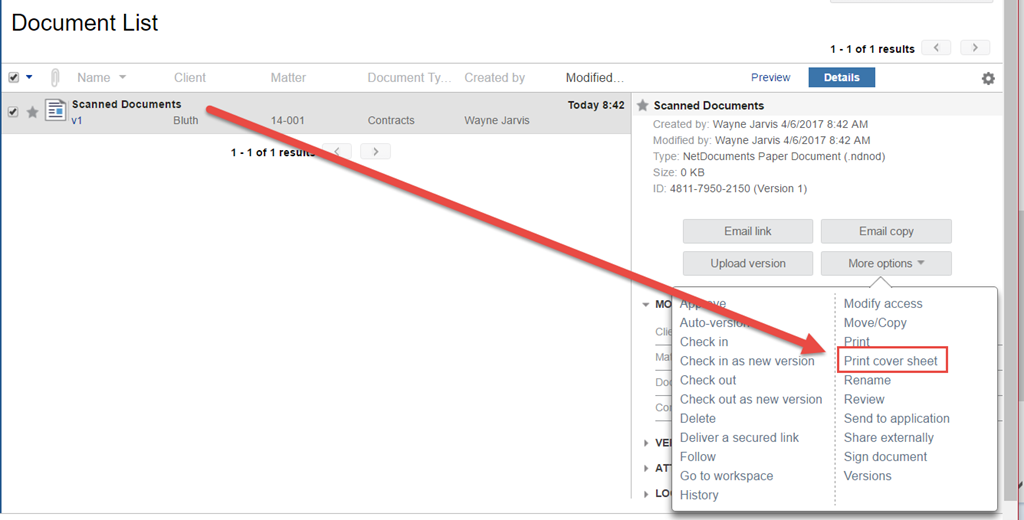Click the Email link button
Viewport: 1024px width, 520px height.
(x=748, y=231)
